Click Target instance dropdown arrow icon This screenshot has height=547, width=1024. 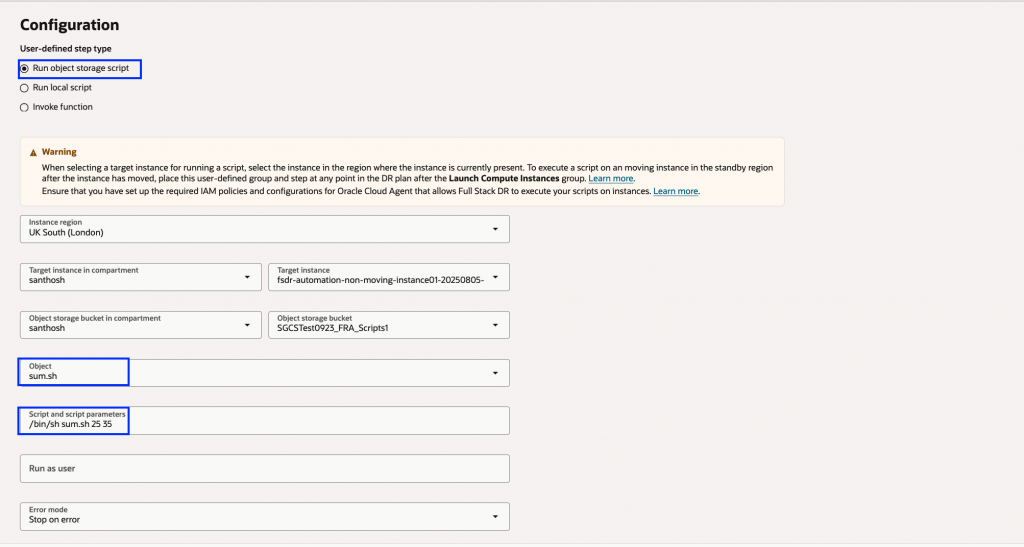[496, 277]
